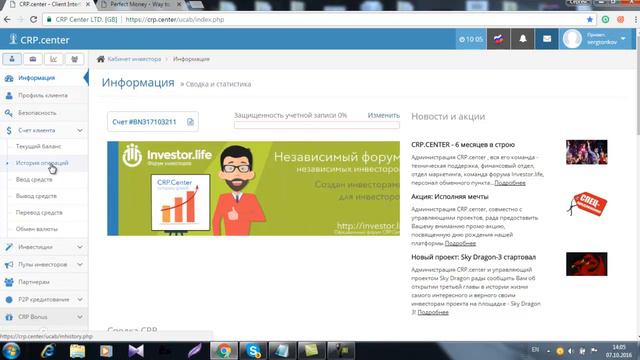
Task: Click the account security progress bar
Action: [317, 125]
